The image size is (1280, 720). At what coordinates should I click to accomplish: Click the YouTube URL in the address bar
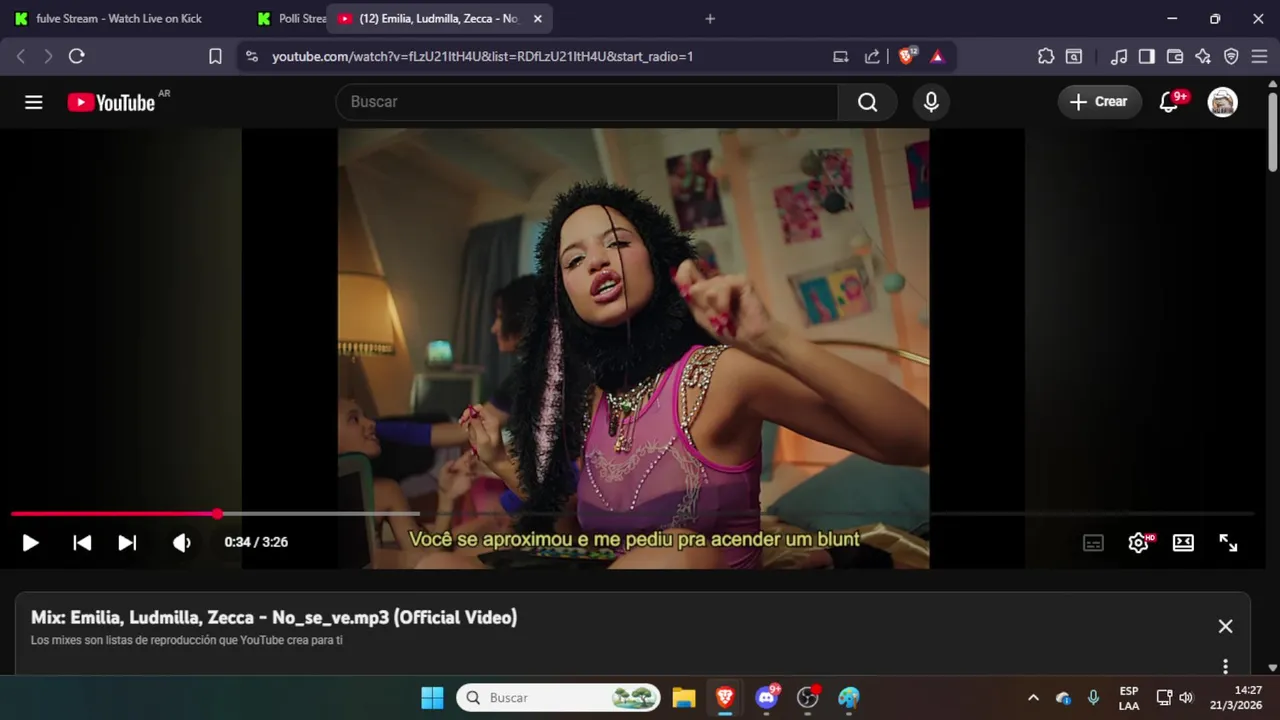(x=482, y=57)
